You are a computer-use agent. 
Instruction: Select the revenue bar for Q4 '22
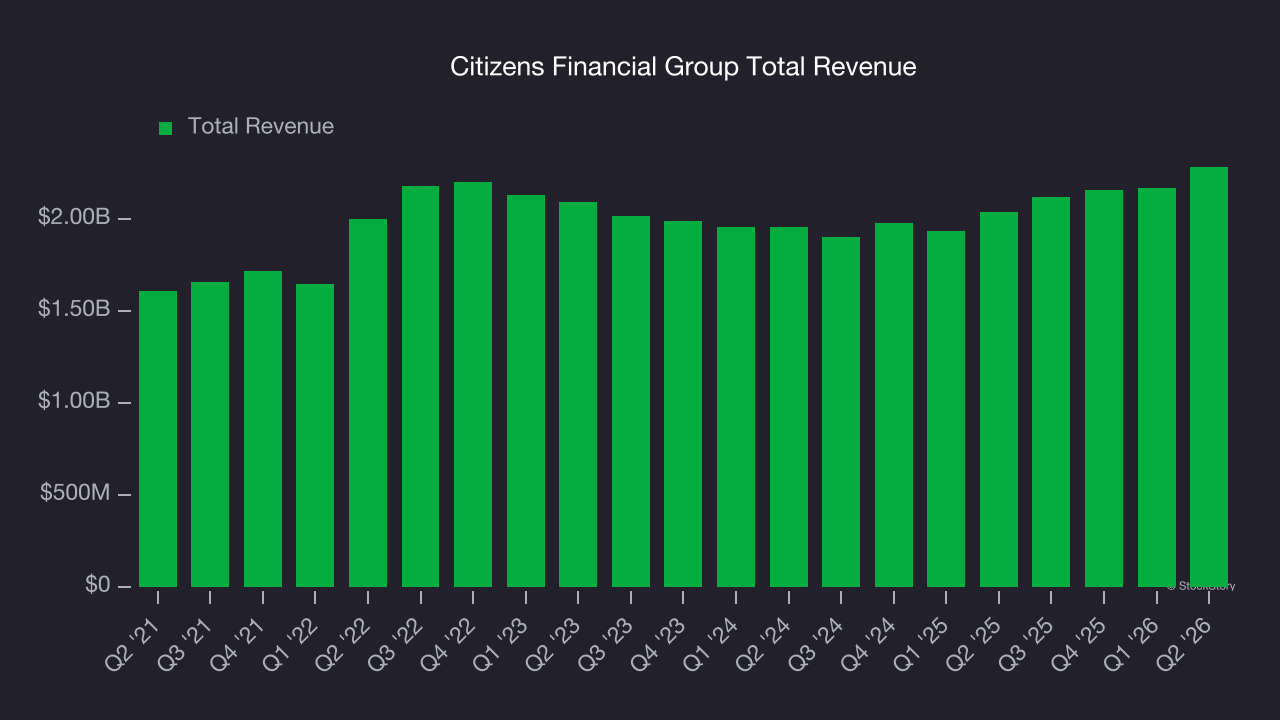pos(473,384)
